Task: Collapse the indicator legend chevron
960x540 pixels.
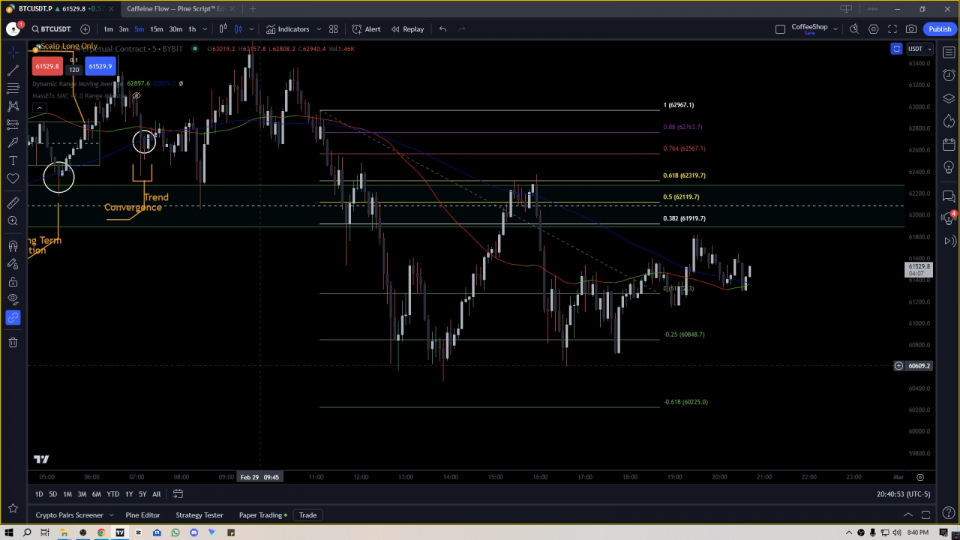Action: tap(38, 108)
